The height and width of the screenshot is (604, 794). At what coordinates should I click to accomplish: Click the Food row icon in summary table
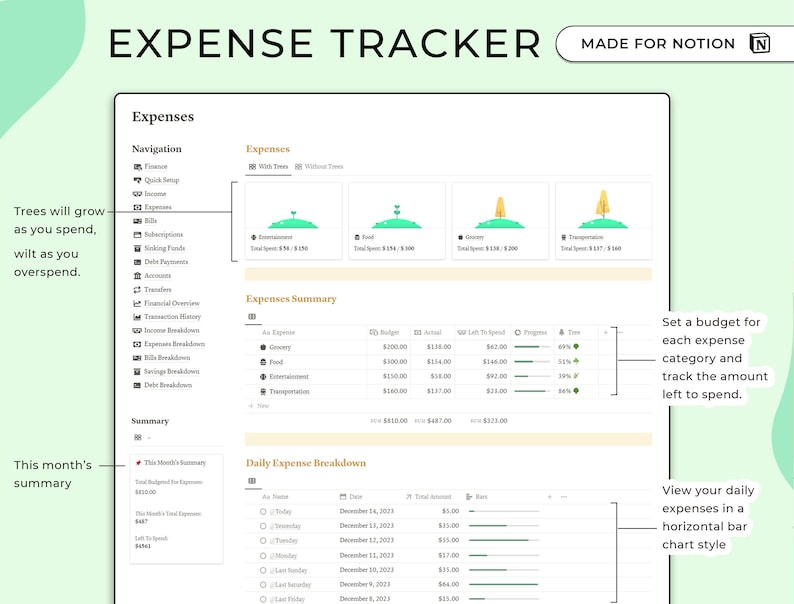(x=263, y=362)
